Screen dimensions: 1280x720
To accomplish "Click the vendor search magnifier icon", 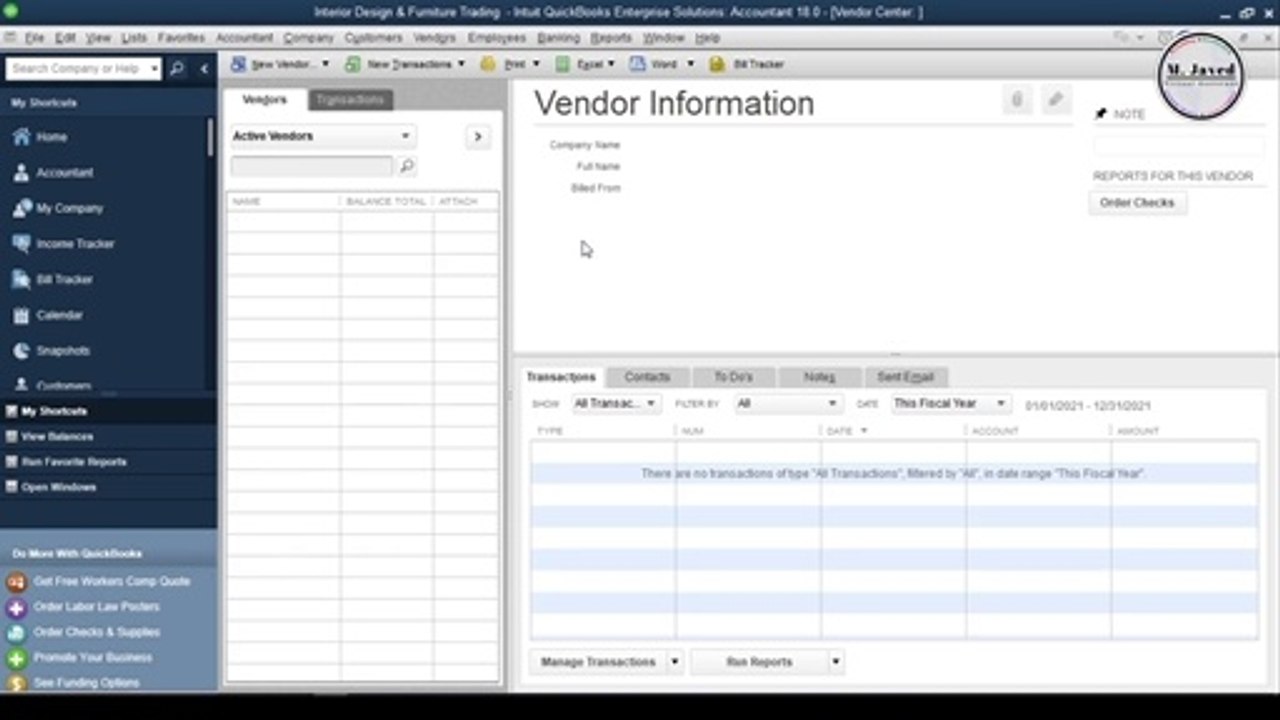I will (x=407, y=166).
